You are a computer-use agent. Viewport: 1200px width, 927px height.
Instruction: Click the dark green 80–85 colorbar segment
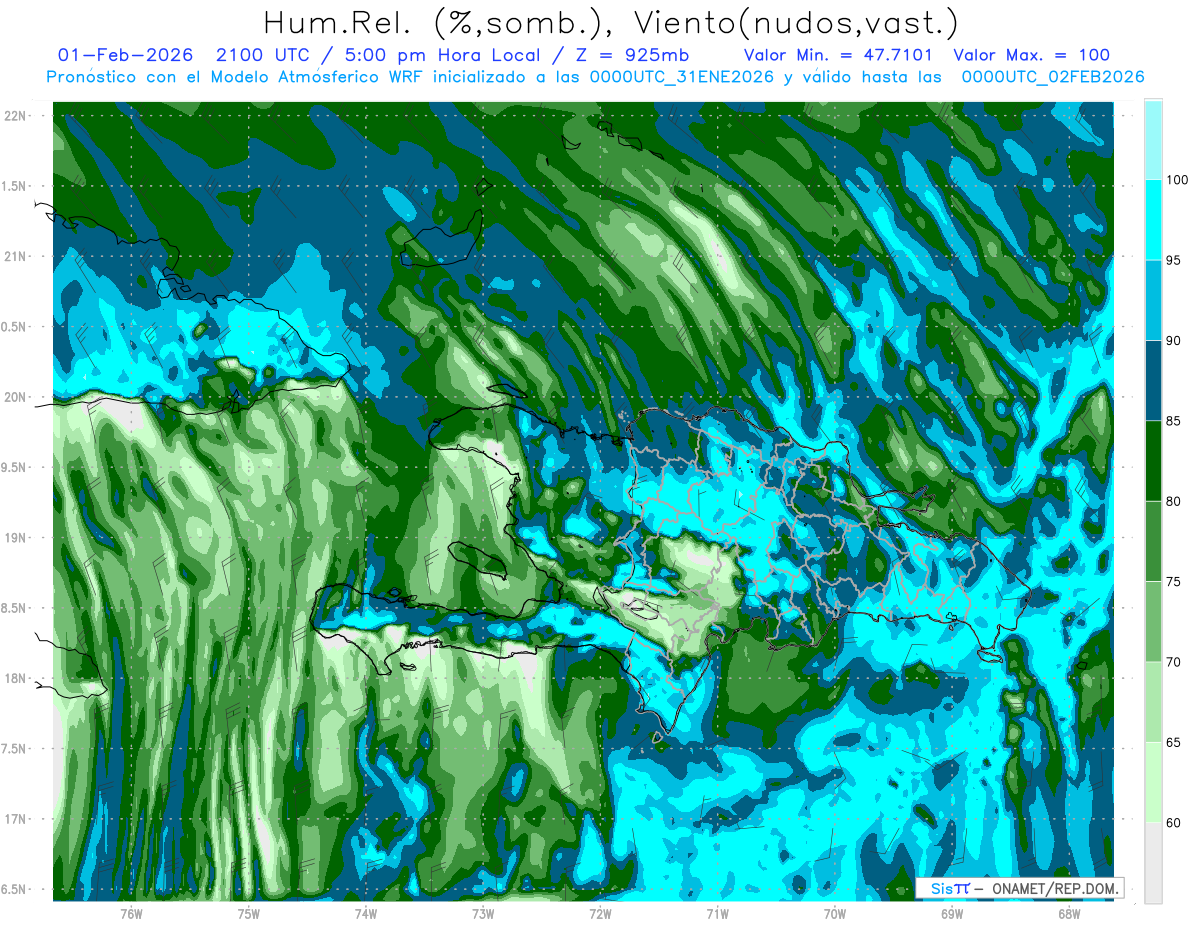tap(1153, 461)
